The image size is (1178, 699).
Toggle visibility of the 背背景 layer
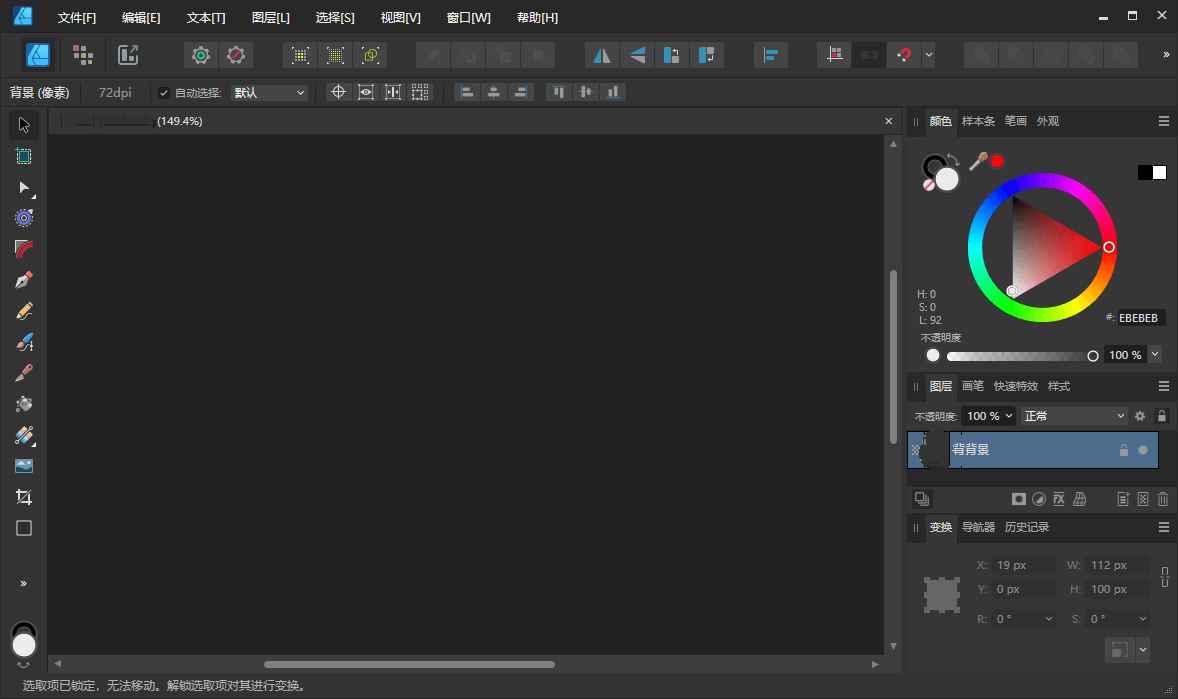[1142, 450]
